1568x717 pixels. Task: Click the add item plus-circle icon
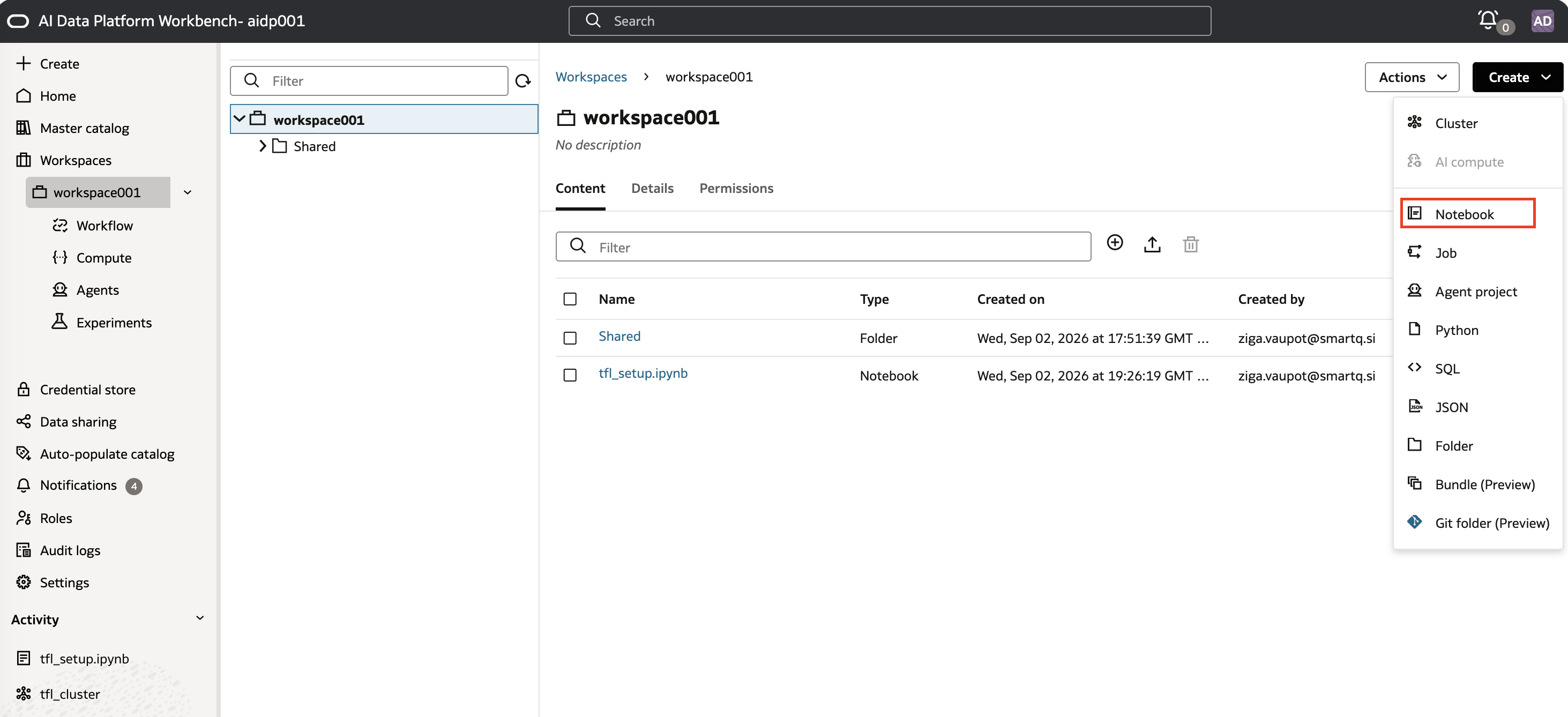pos(1115,243)
